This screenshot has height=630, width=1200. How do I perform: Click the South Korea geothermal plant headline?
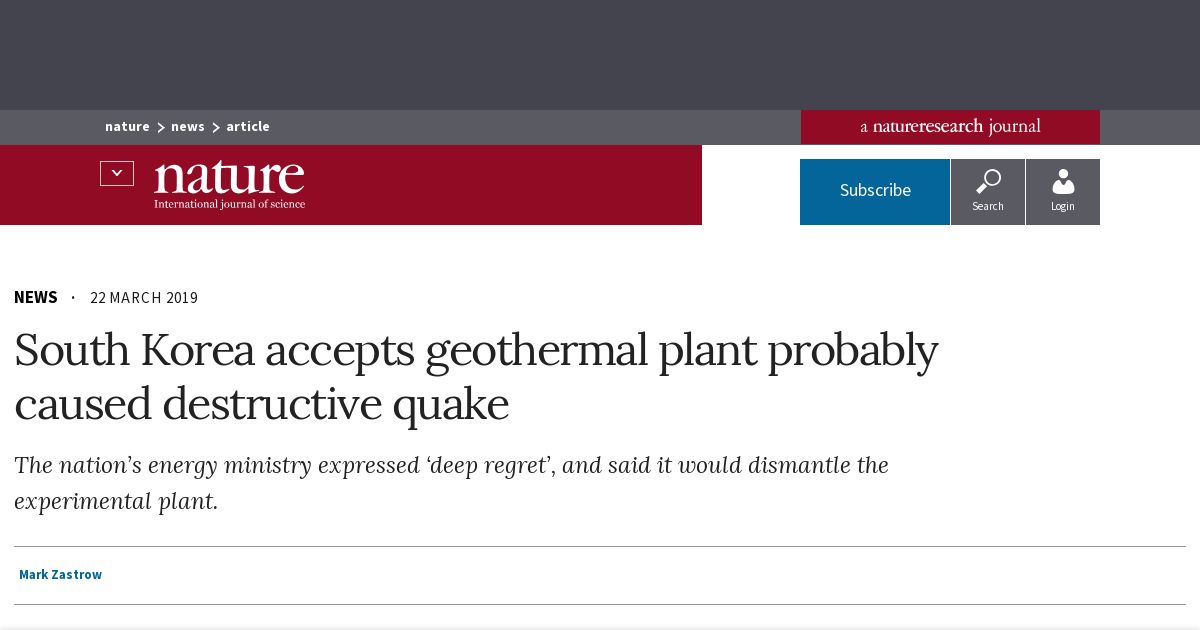476,377
